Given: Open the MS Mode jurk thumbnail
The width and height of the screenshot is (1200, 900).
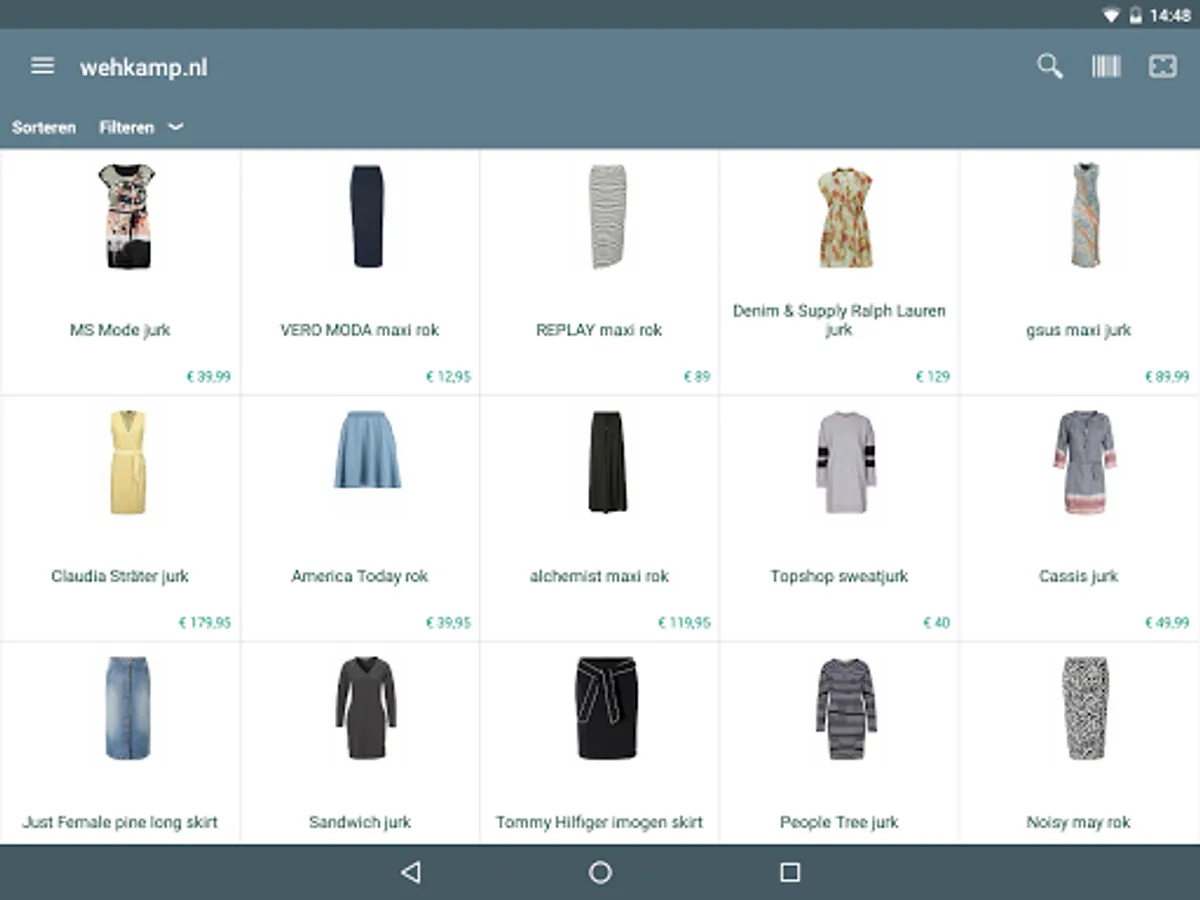Looking at the screenshot, I should [125, 216].
